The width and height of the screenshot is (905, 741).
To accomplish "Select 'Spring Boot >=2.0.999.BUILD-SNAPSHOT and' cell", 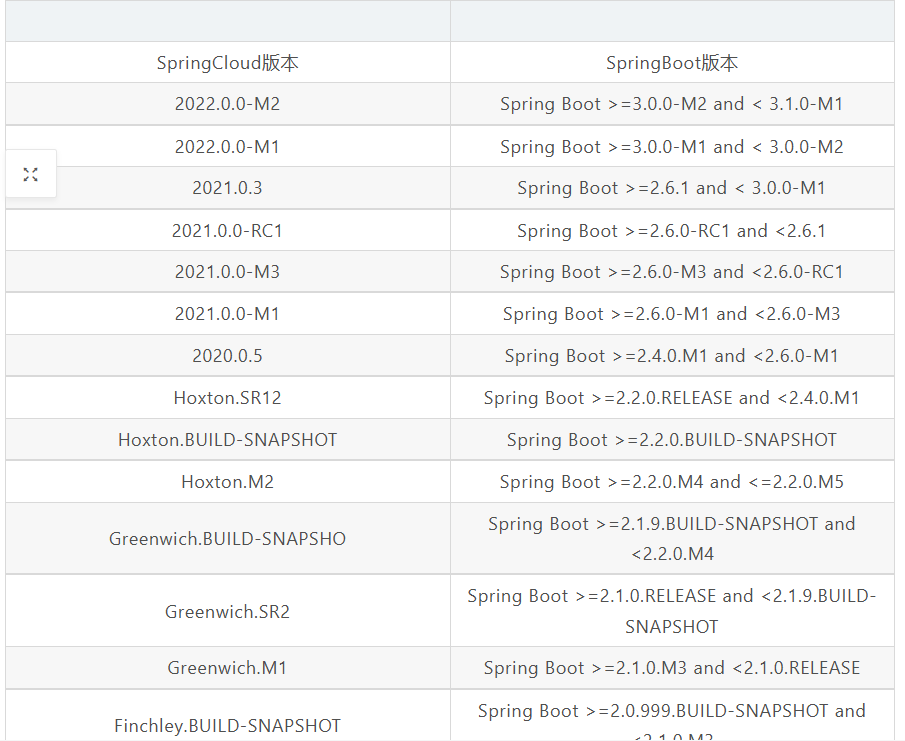I will (x=672, y=716).
